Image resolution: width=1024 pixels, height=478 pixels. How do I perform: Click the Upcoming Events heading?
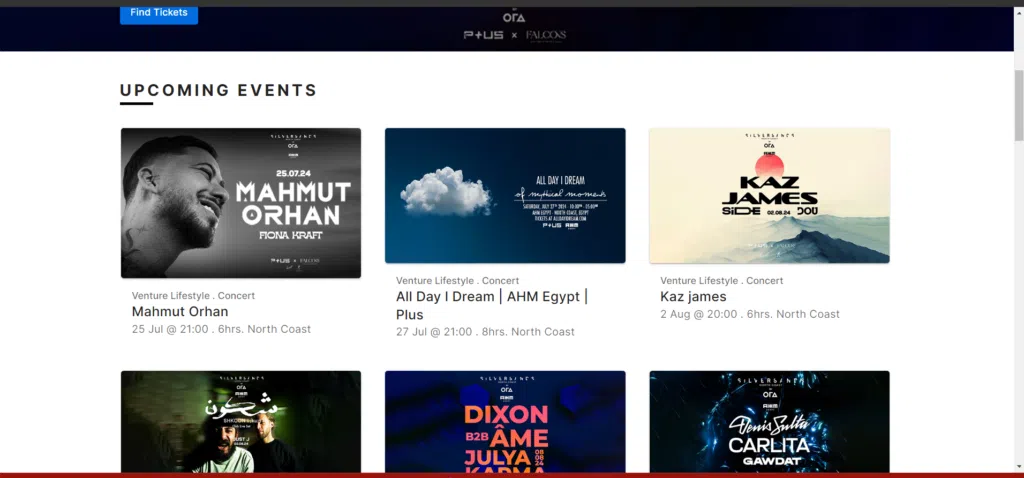[x=218, y=90]
